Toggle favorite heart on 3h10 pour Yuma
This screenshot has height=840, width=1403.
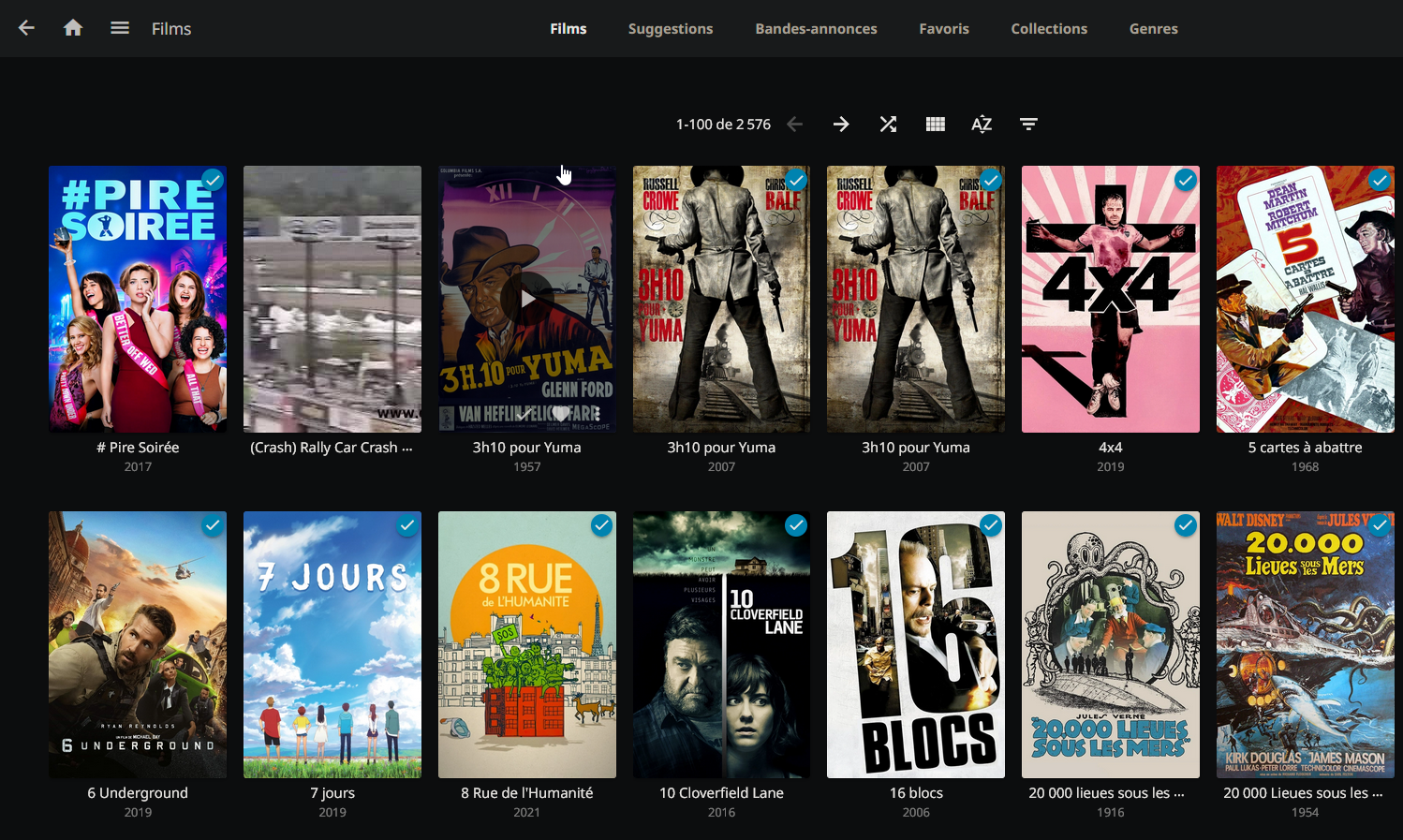[561, 413]
